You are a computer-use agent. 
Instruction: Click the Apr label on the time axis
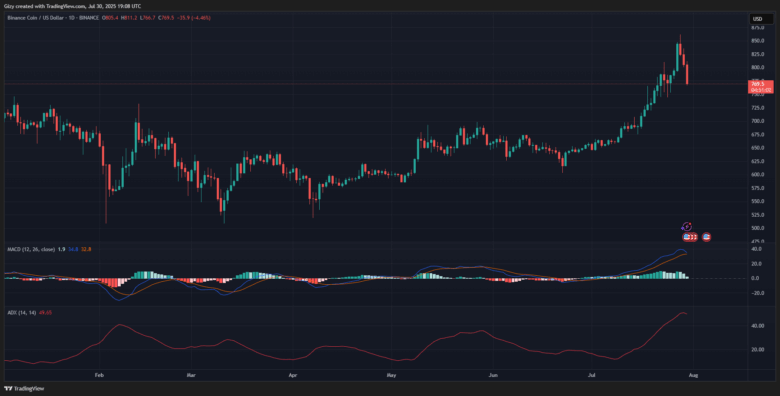(292, 375)
